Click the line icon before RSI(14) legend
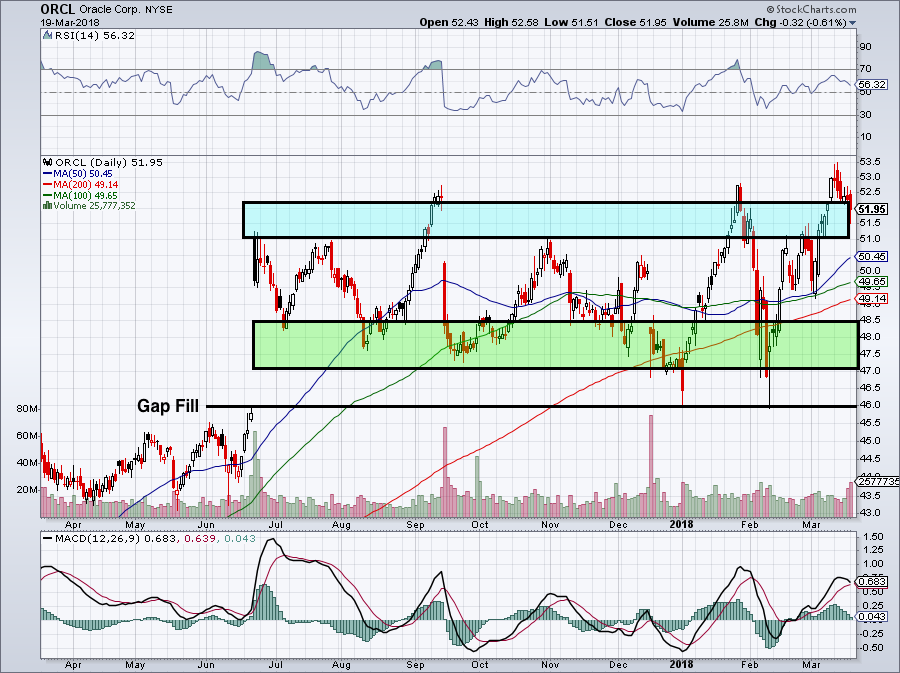Viewport: 900px width, 673px height. coord(48,36)
